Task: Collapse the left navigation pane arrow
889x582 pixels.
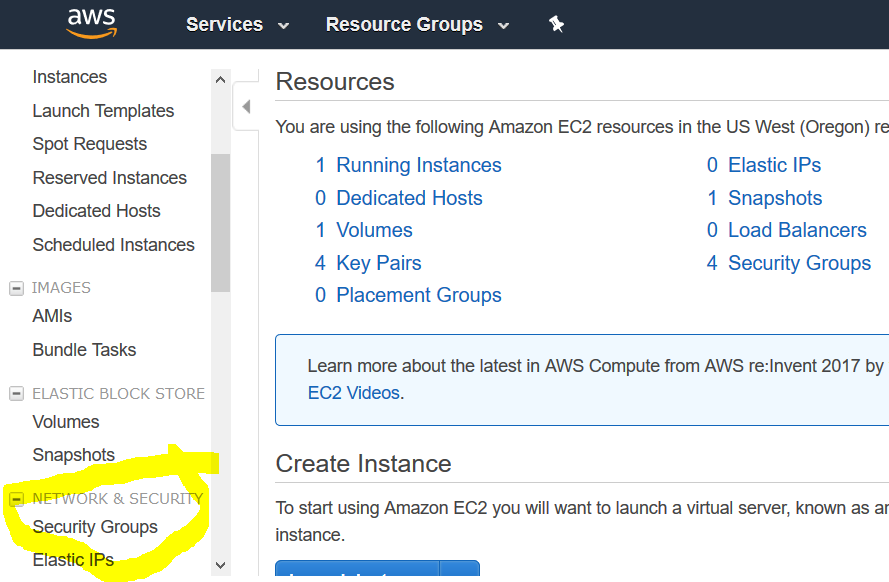Action: 246,107
